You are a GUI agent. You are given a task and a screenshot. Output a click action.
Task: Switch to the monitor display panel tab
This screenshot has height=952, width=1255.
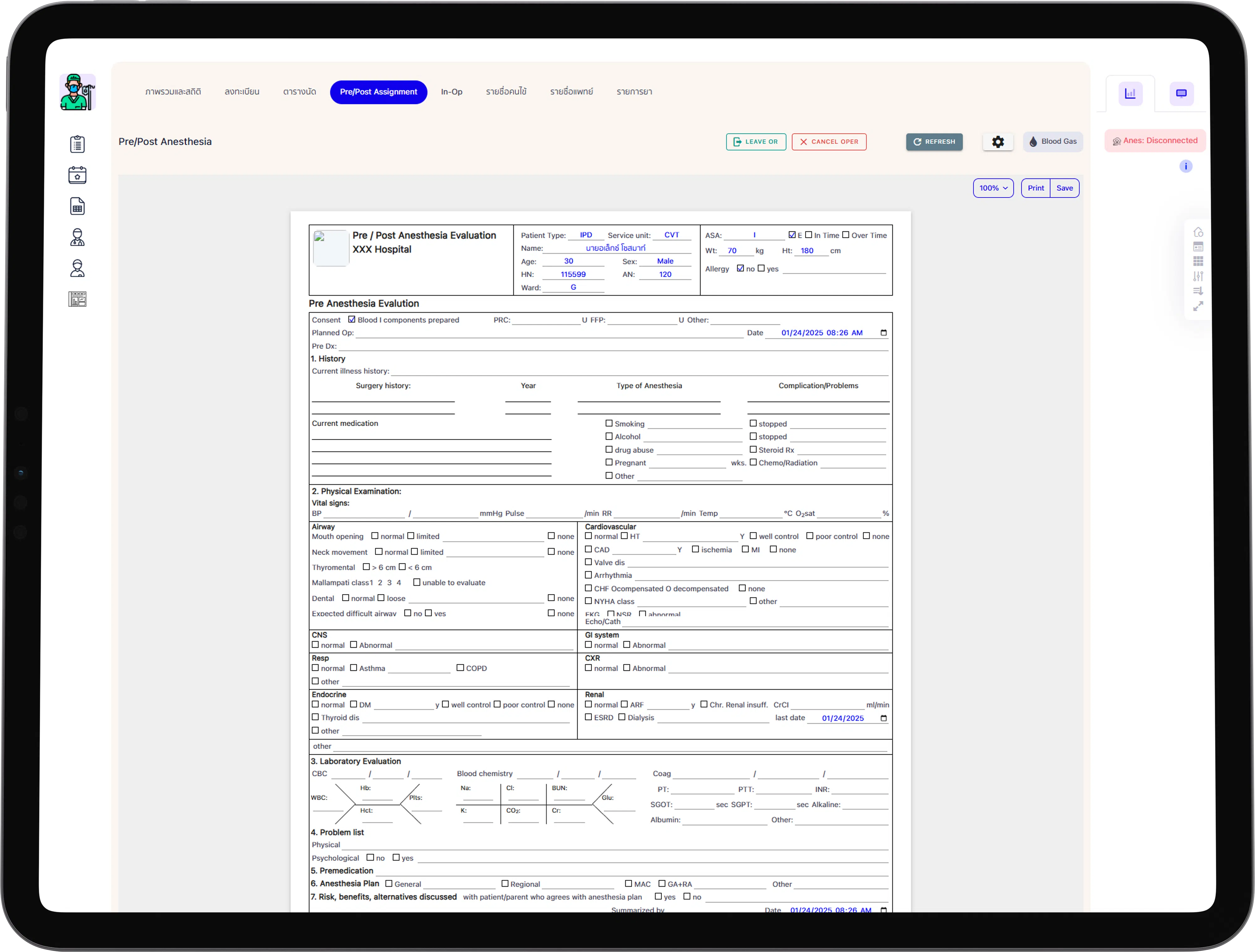(1181, 94)
